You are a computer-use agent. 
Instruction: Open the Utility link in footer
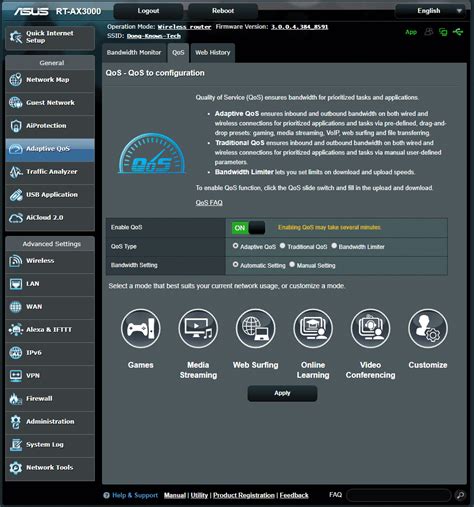click(199, 495)
